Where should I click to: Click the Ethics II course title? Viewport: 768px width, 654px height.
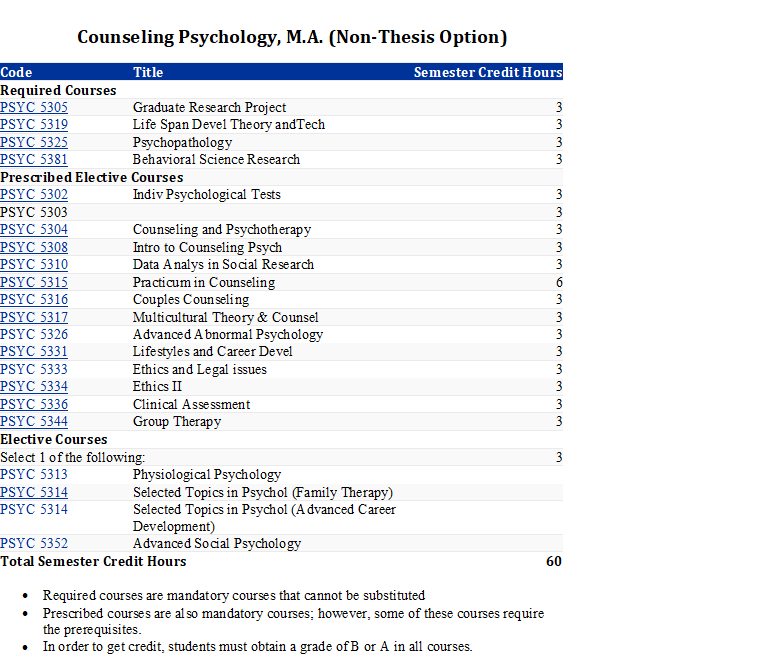click(157, 387)
